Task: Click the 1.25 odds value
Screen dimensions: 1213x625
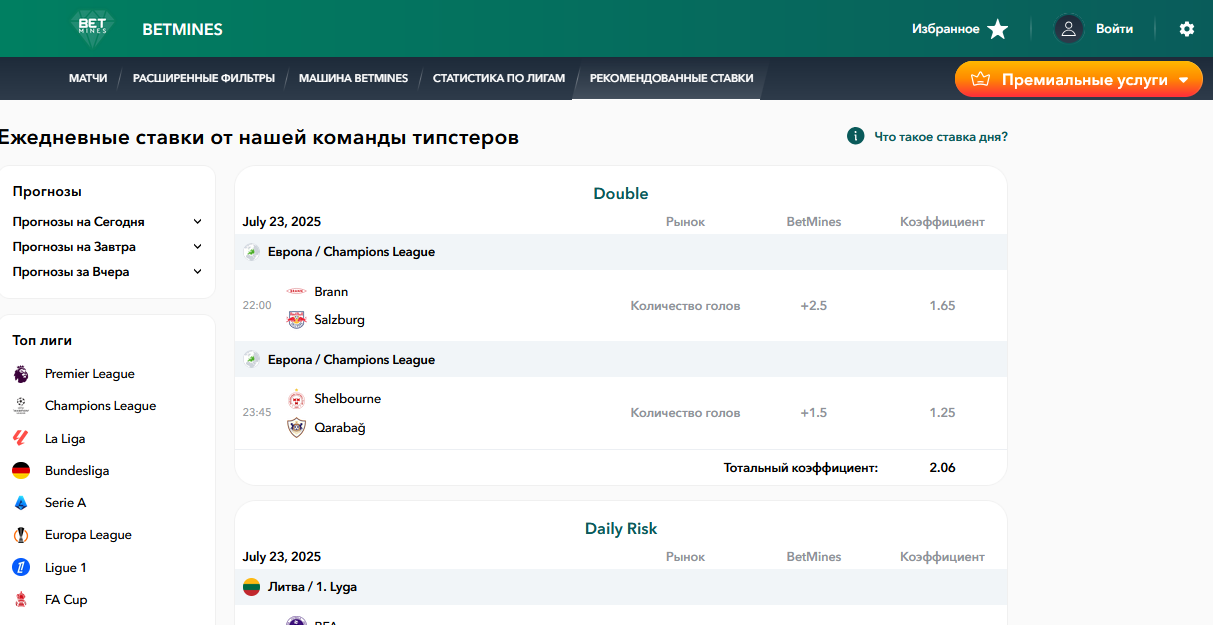Action: pyautogui.click(x=942, y=413)
